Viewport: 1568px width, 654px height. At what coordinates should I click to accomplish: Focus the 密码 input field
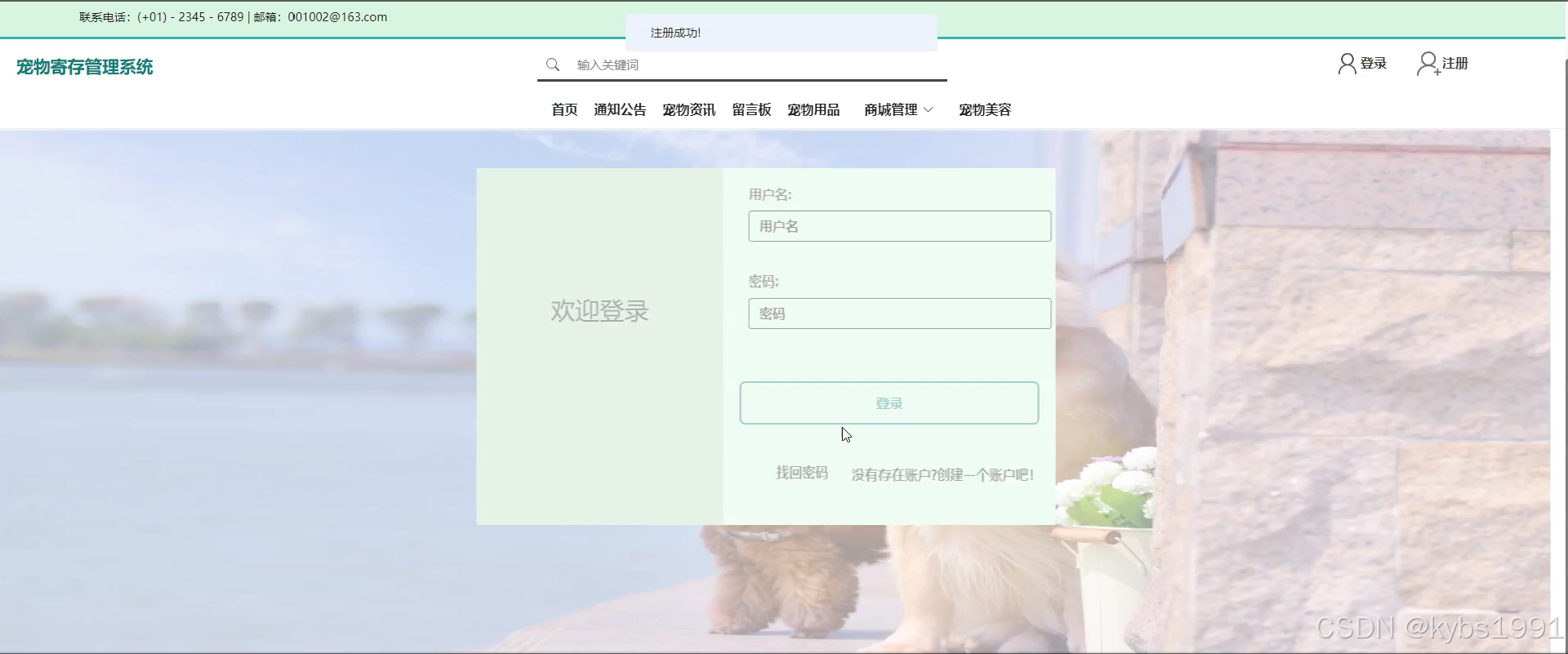coord(899,314)
